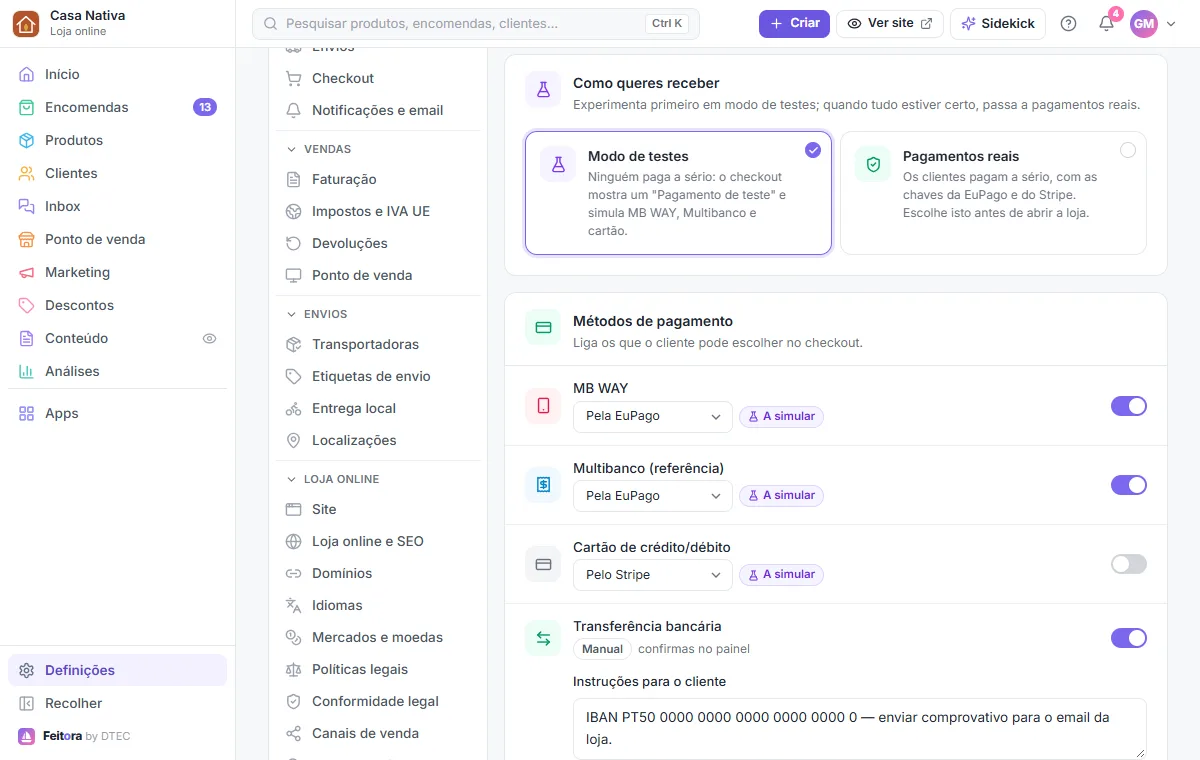Click the Domínios link icon
The image size is (1200, 760).
click(293, 573)
